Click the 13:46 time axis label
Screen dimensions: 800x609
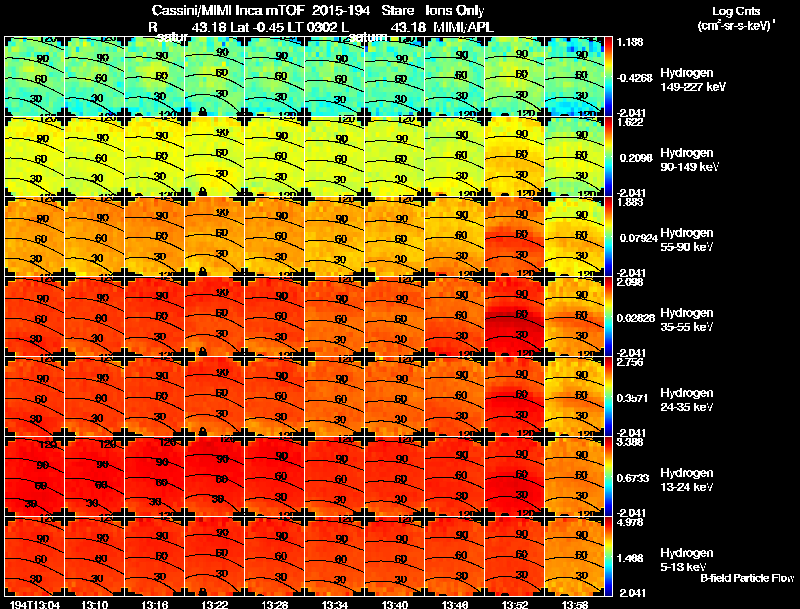tap(455, 604)
